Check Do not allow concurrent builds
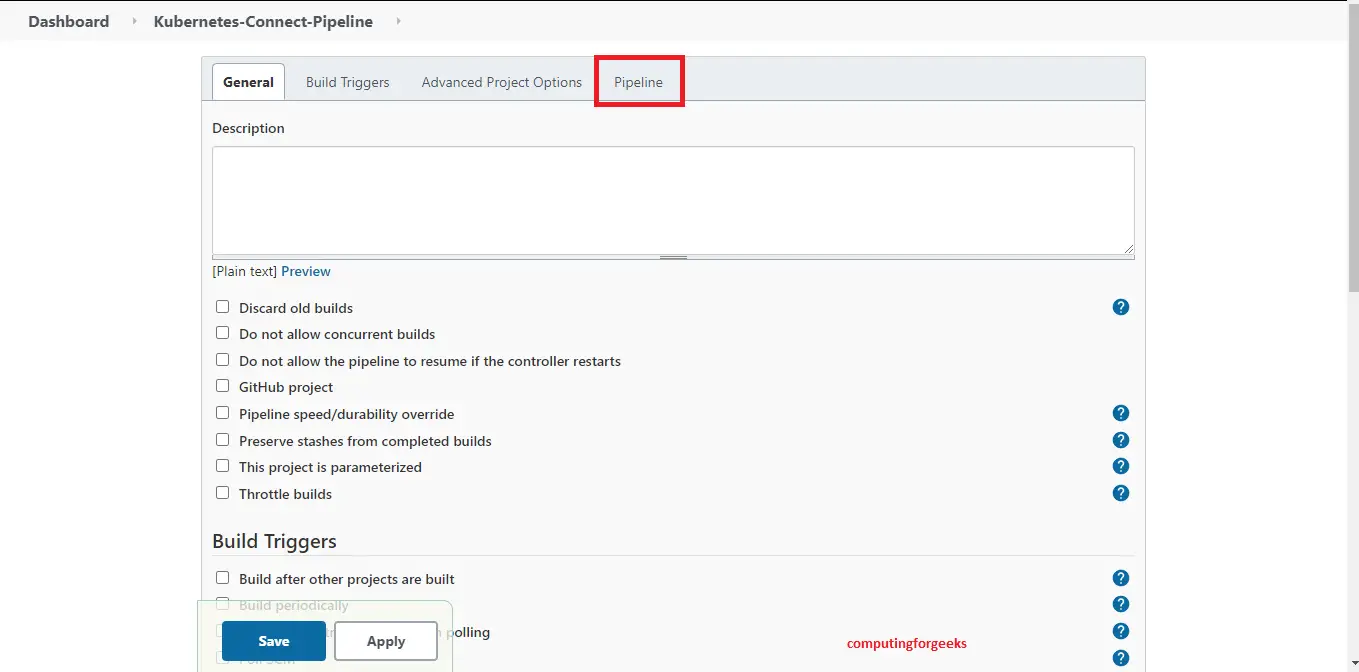 (x=222, y=333)
